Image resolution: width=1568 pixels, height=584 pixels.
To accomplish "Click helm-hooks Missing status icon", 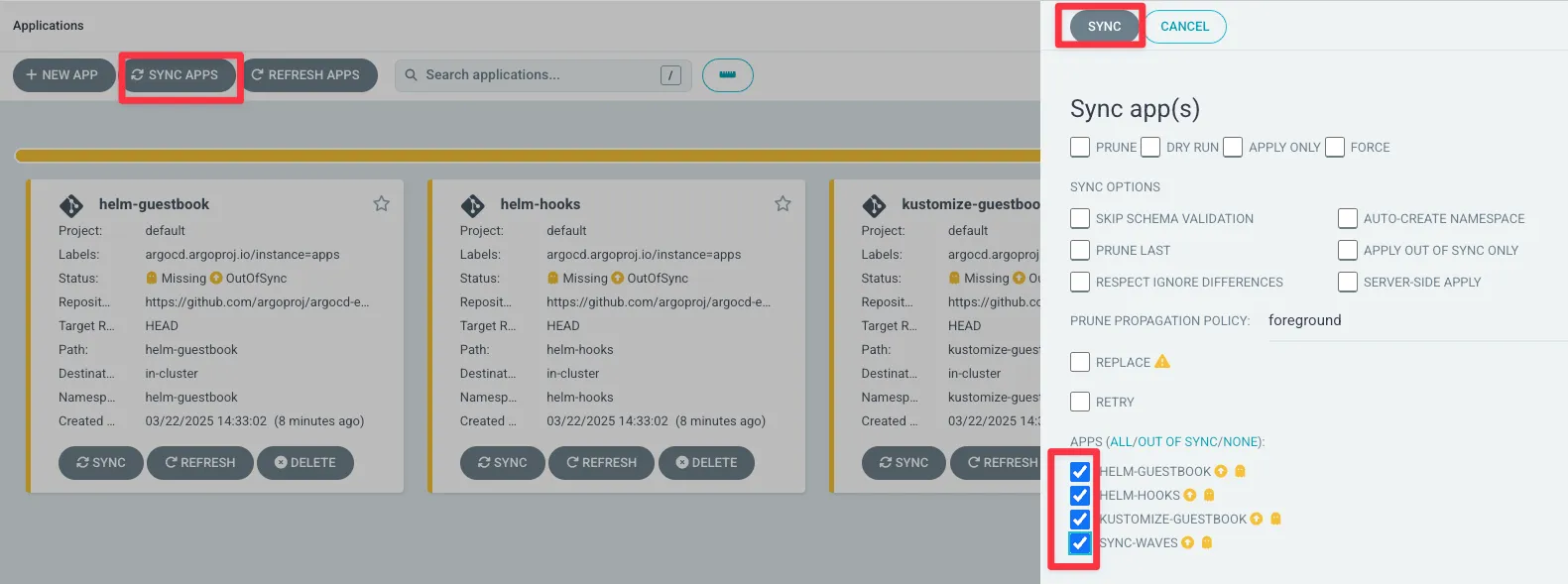I will 553,279.
